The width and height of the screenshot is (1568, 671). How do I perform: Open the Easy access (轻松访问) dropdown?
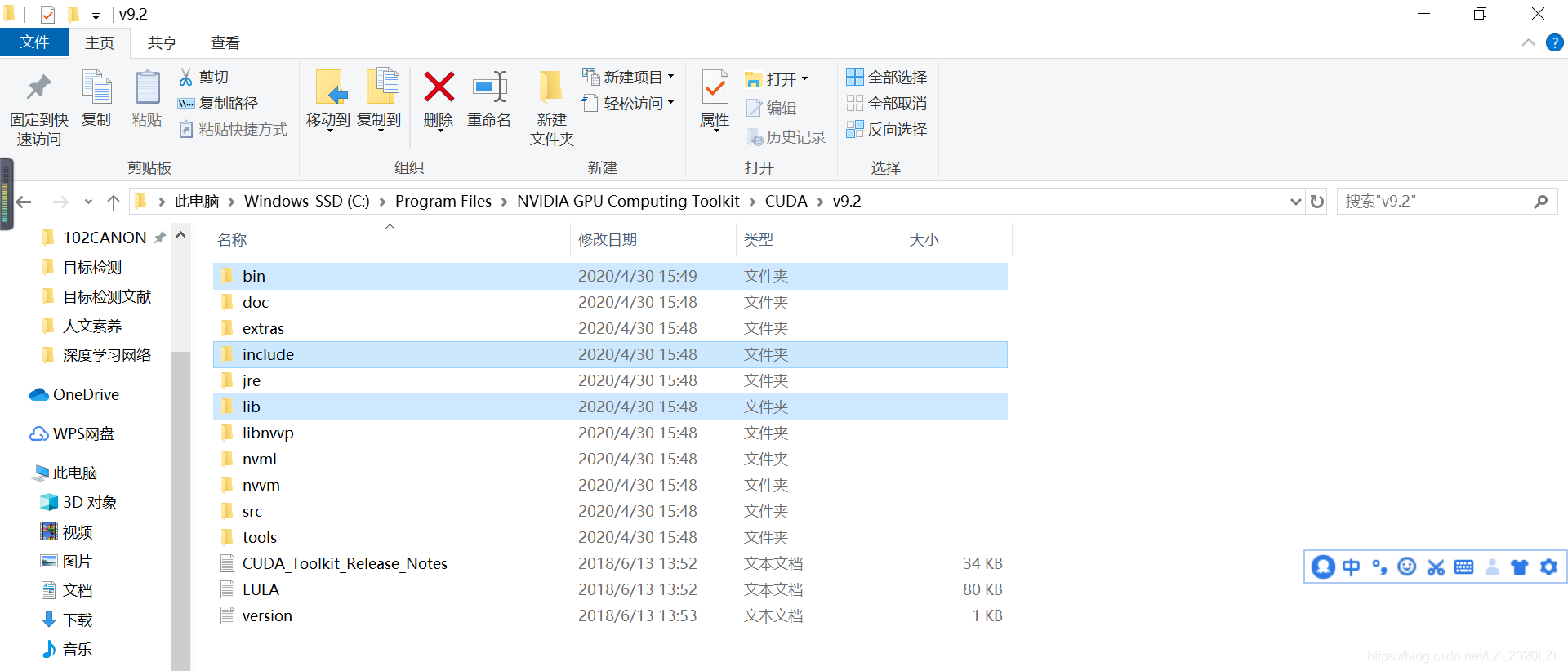pyautogui.click(x=629, y=103)
